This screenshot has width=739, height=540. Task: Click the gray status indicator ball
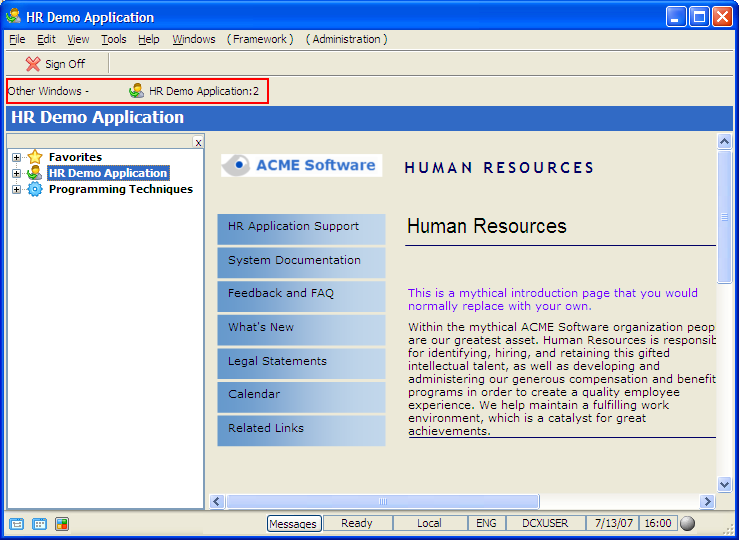[688, 523]
